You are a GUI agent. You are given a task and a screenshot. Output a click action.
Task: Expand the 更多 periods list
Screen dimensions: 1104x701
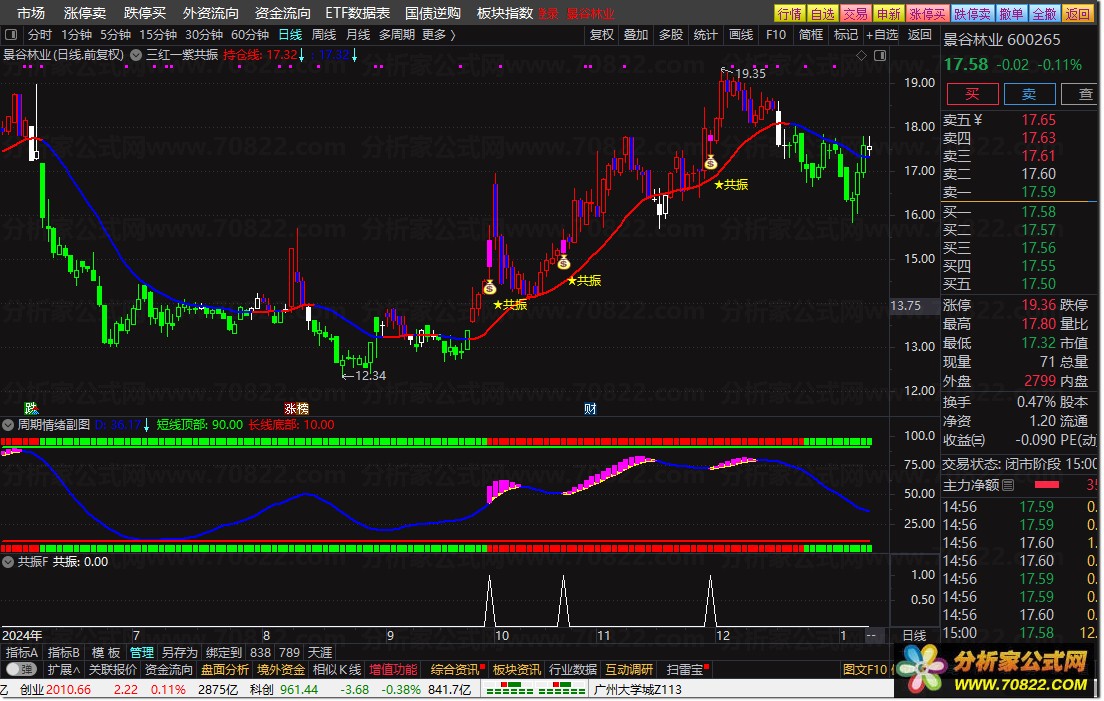439,34
